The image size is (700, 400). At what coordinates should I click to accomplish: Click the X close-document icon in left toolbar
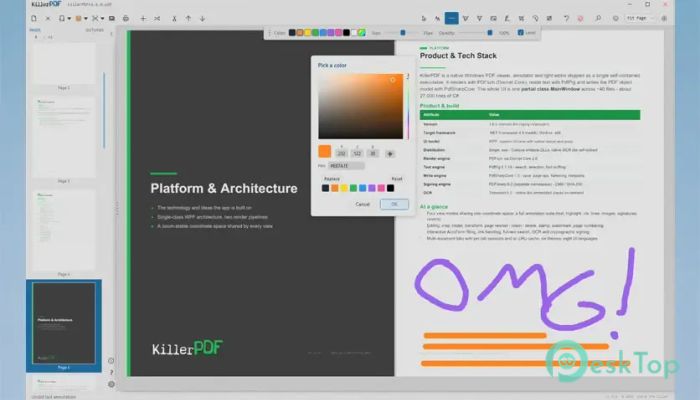[48, 18]
